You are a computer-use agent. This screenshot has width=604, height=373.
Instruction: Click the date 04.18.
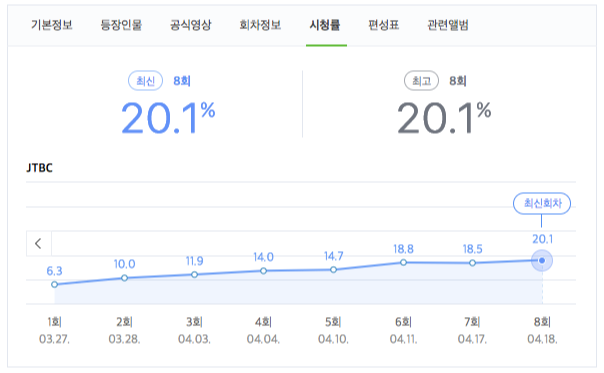tap(542, 339)
